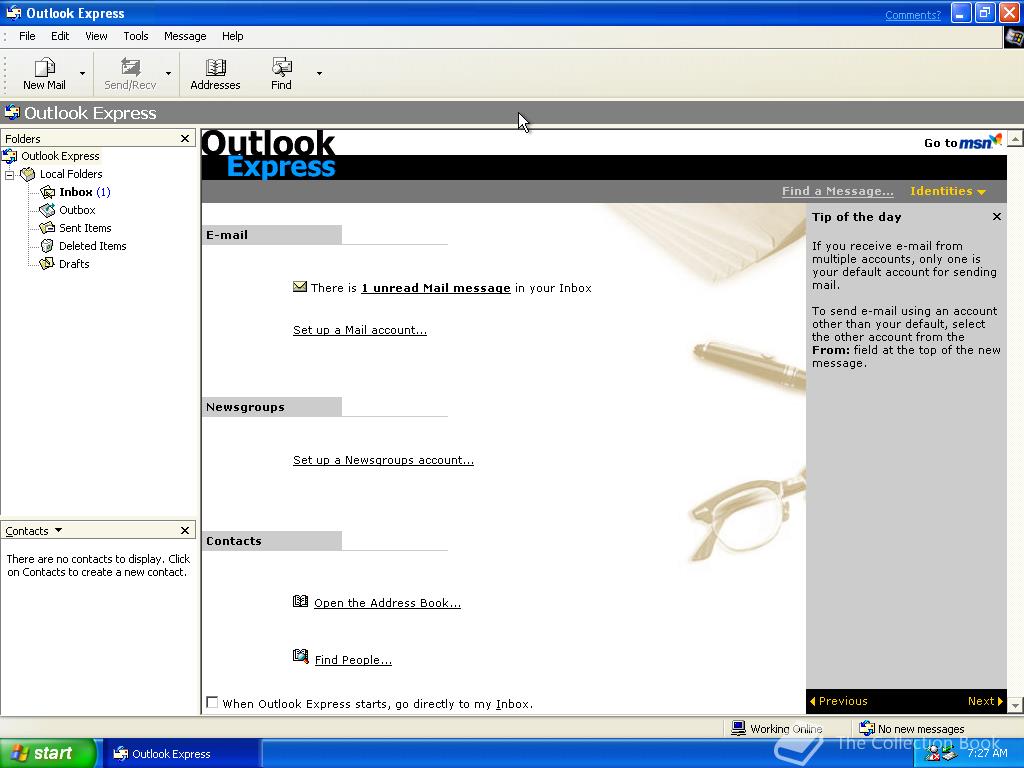Click the New Mail toolbar icon
The height and width of the screenshot is (768, 1024).
pos(44,67)
